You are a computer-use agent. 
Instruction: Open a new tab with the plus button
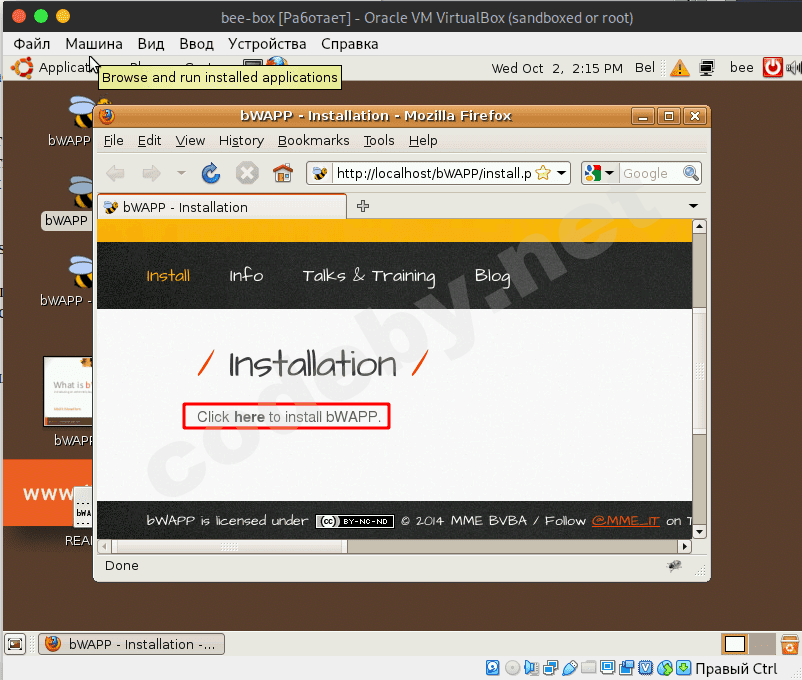tap(363, 206)
